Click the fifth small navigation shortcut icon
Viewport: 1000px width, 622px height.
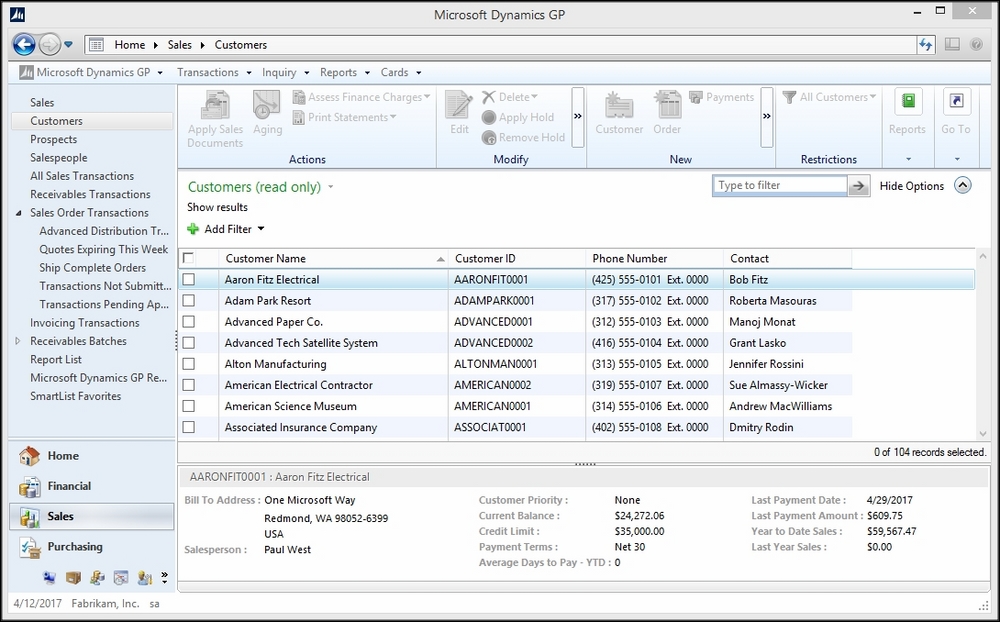click(145, 578)
